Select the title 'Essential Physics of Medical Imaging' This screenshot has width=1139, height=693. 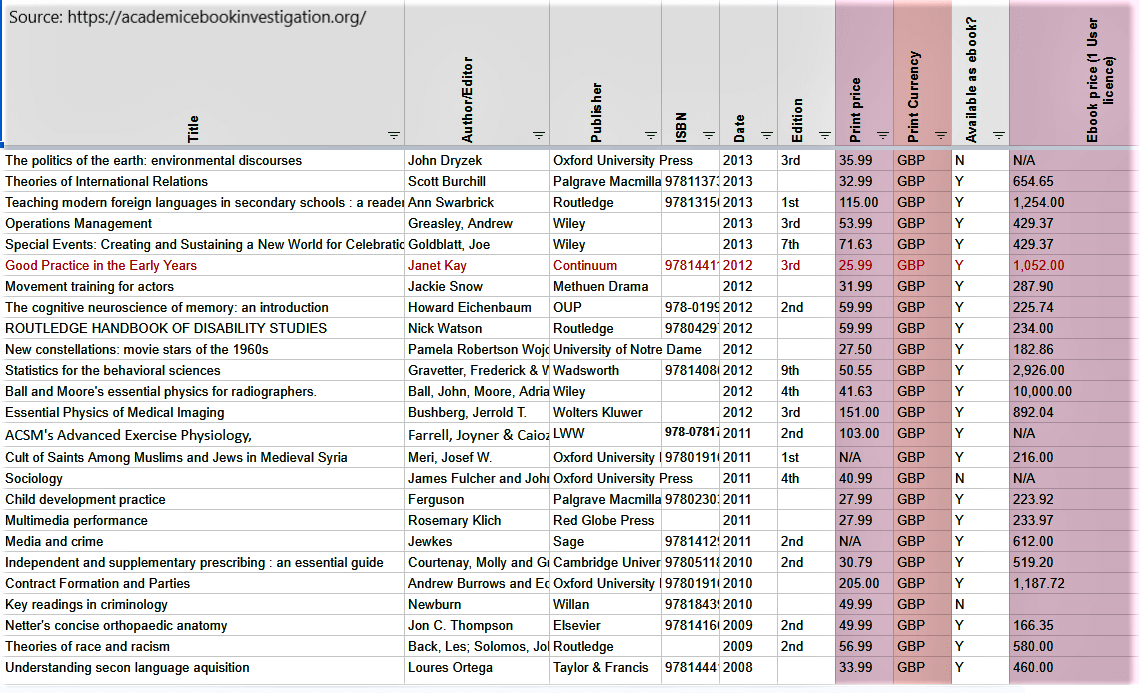(x=115, y=413)
